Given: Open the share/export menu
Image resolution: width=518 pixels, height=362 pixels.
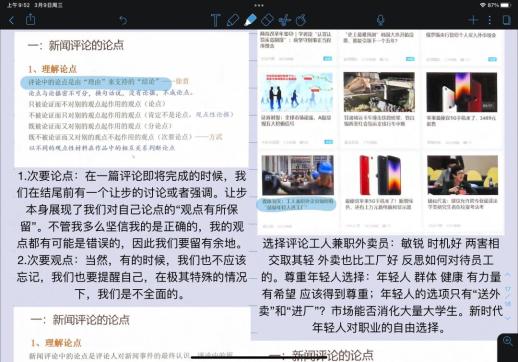Looking at the screenshot, I should (30, 19).
